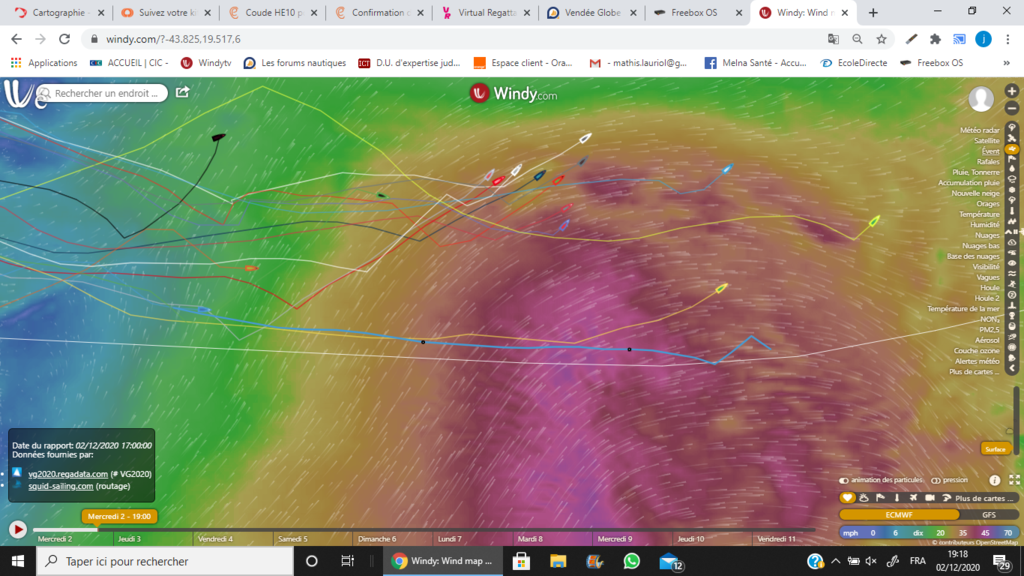Choose the Orages layer

[x=987, y=204]
